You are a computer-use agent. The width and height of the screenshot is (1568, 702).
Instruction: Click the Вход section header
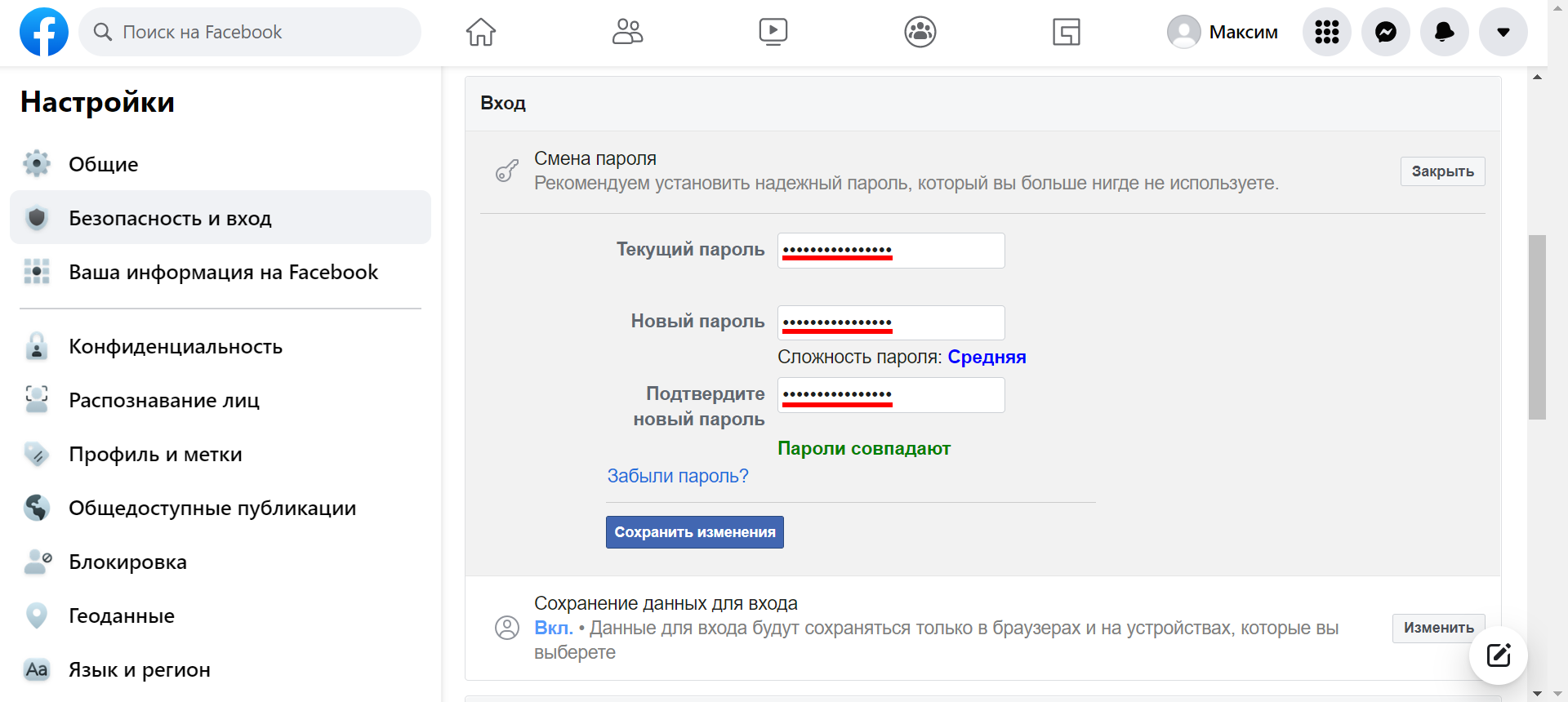503,103
